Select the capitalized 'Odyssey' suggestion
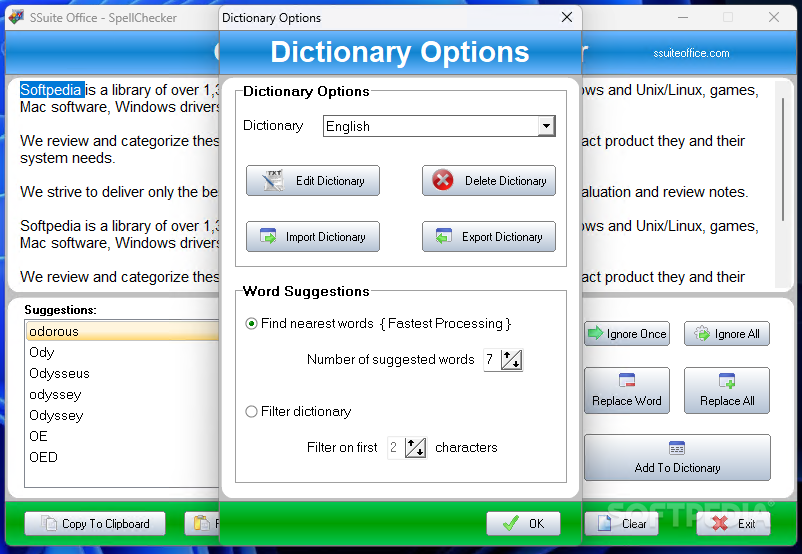The height and width of the screenshot is (554, 802). pos(123,415)
